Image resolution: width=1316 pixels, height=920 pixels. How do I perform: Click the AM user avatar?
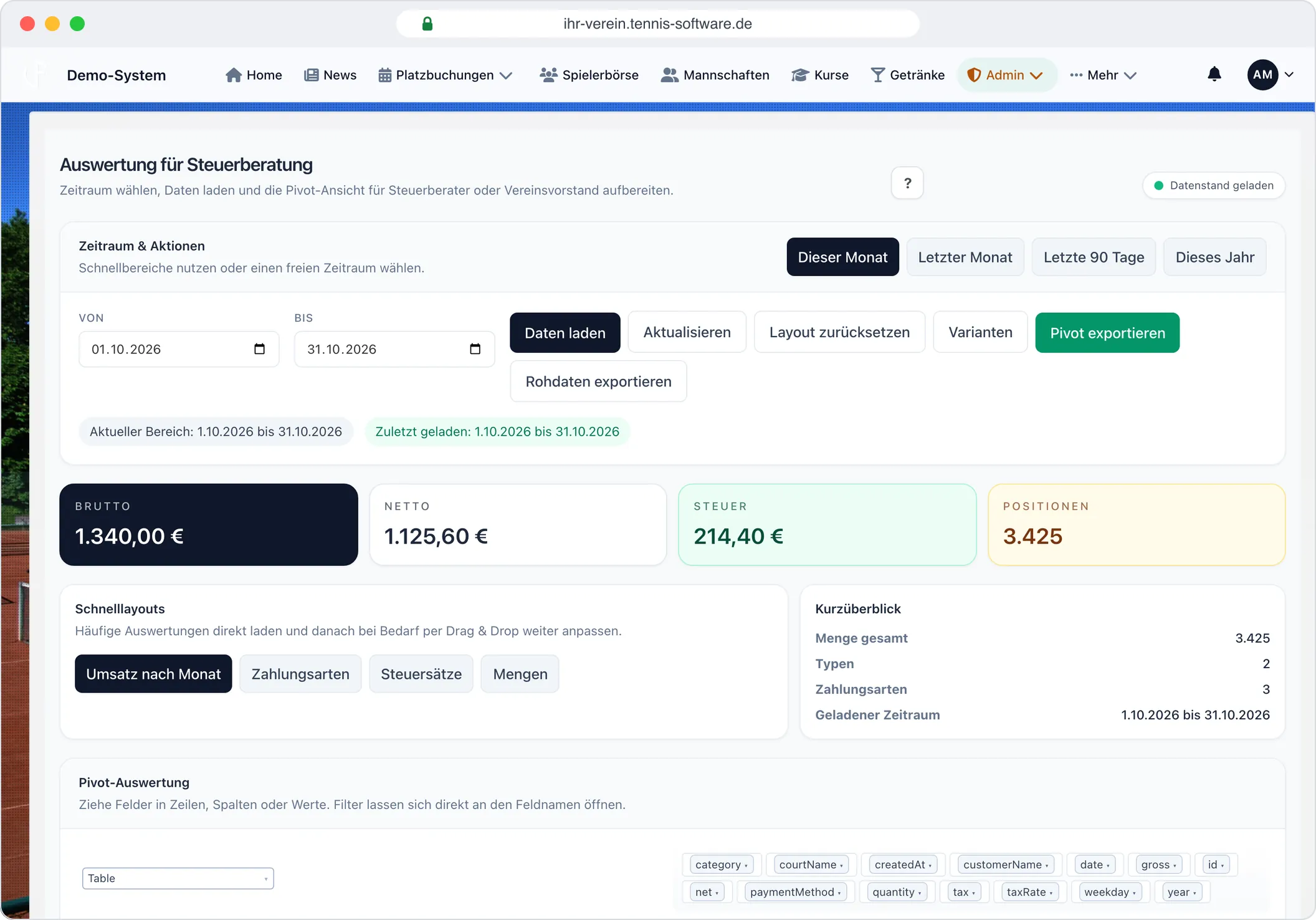1263,75
